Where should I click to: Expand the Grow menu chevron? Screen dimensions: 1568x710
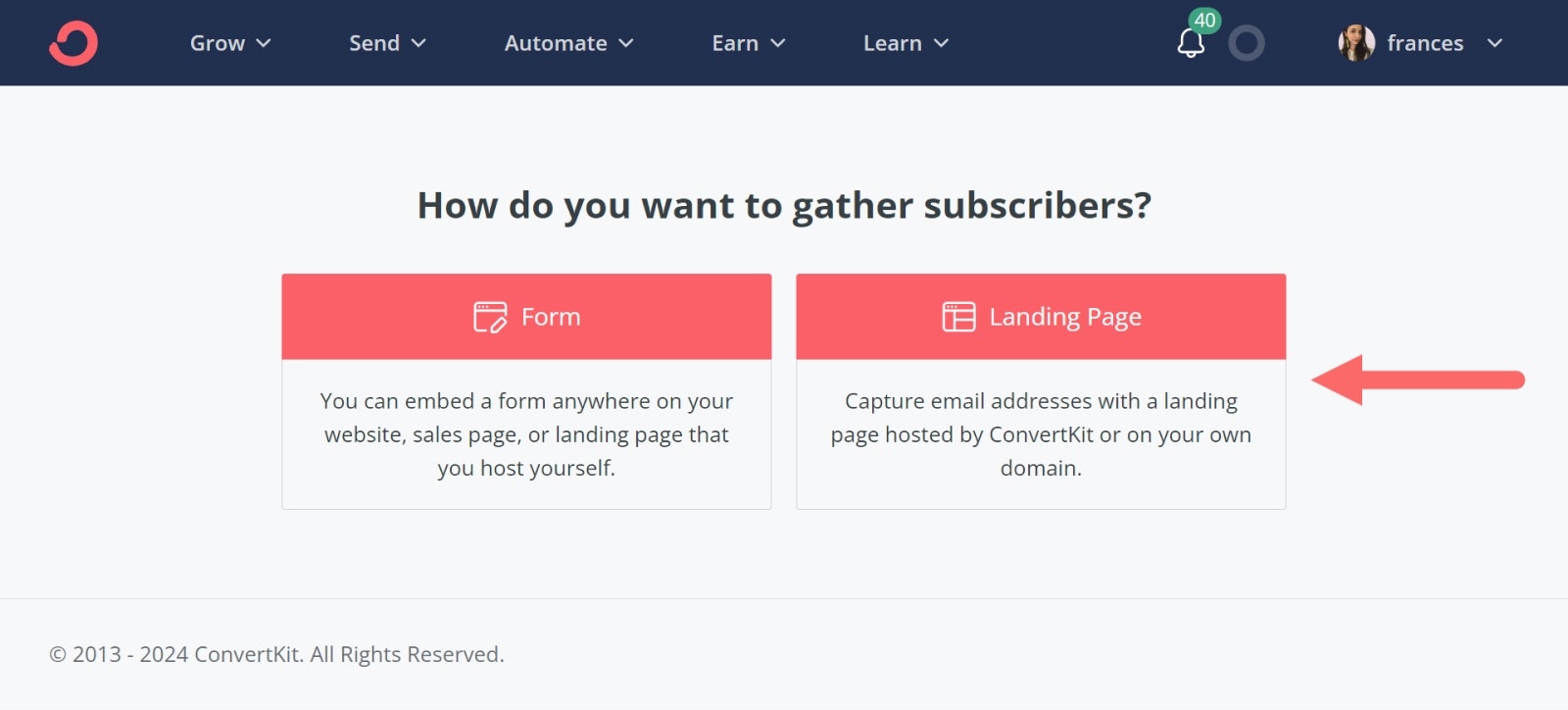[x=264, y=43]
